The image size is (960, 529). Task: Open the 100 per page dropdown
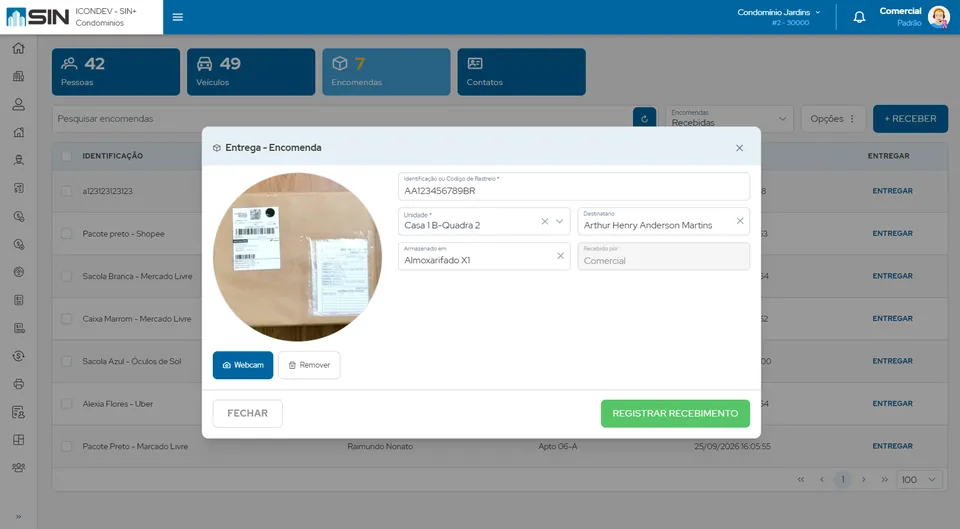[x=918, y=479]
